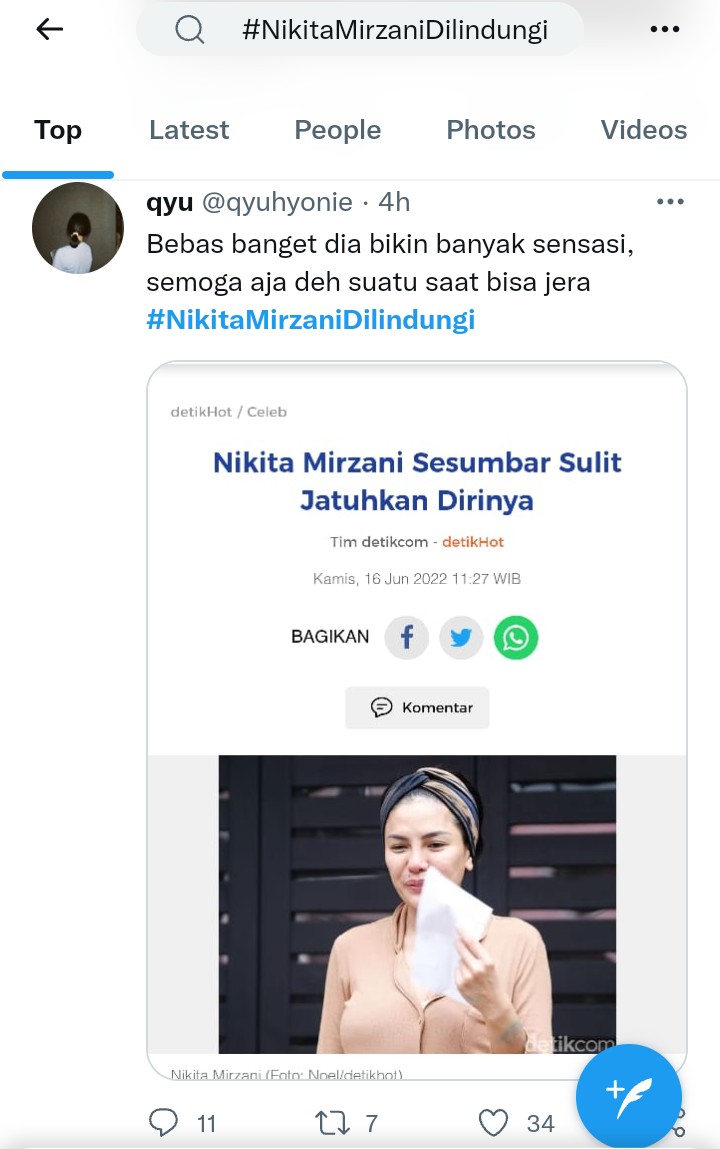
Task: Open the tweet's three-dot options
Action: 670,202
